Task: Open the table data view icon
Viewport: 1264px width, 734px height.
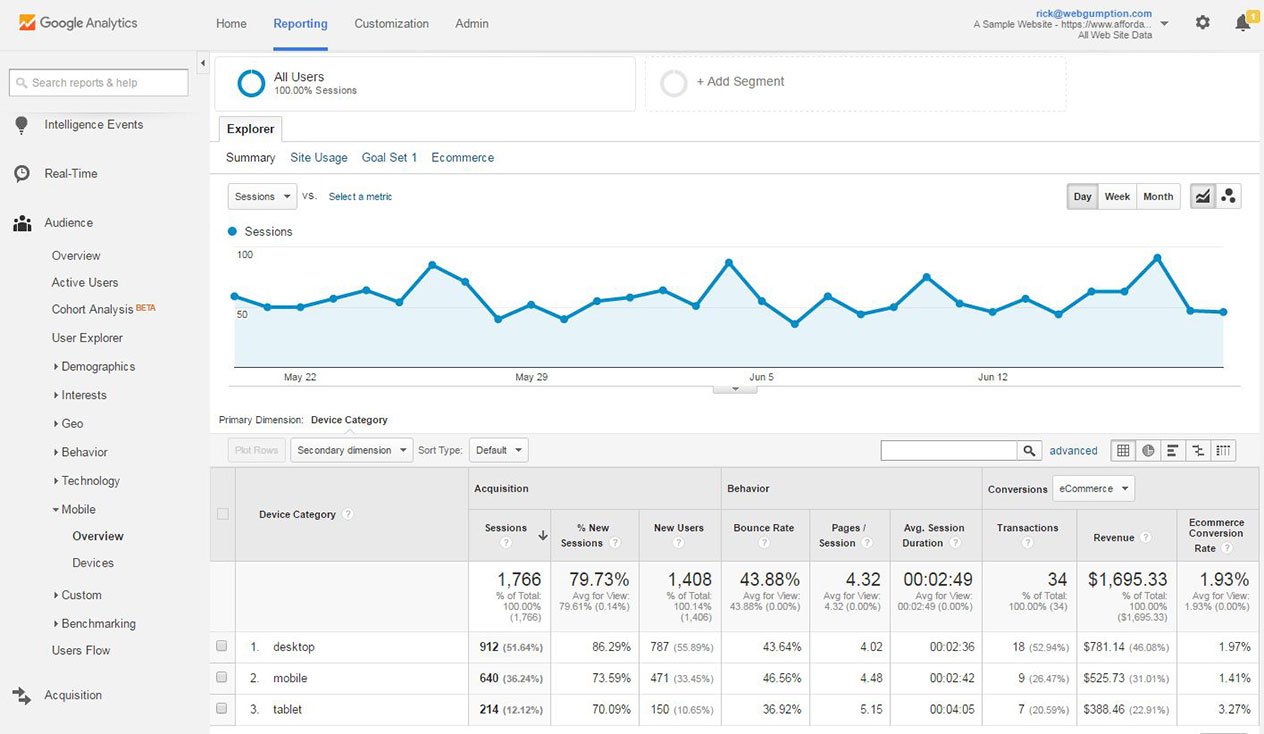Action: pos(1123,450)
